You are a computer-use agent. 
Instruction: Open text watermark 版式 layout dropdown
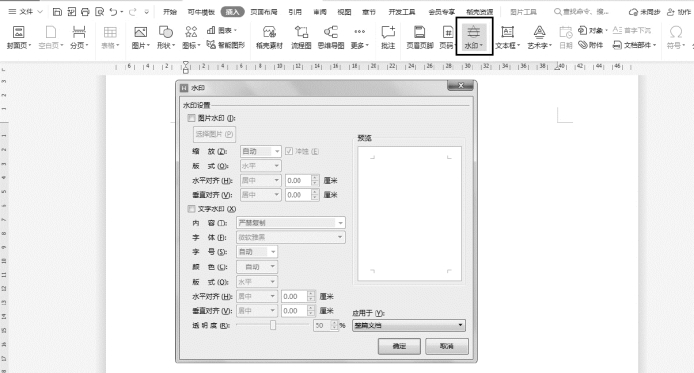[257, 282]
